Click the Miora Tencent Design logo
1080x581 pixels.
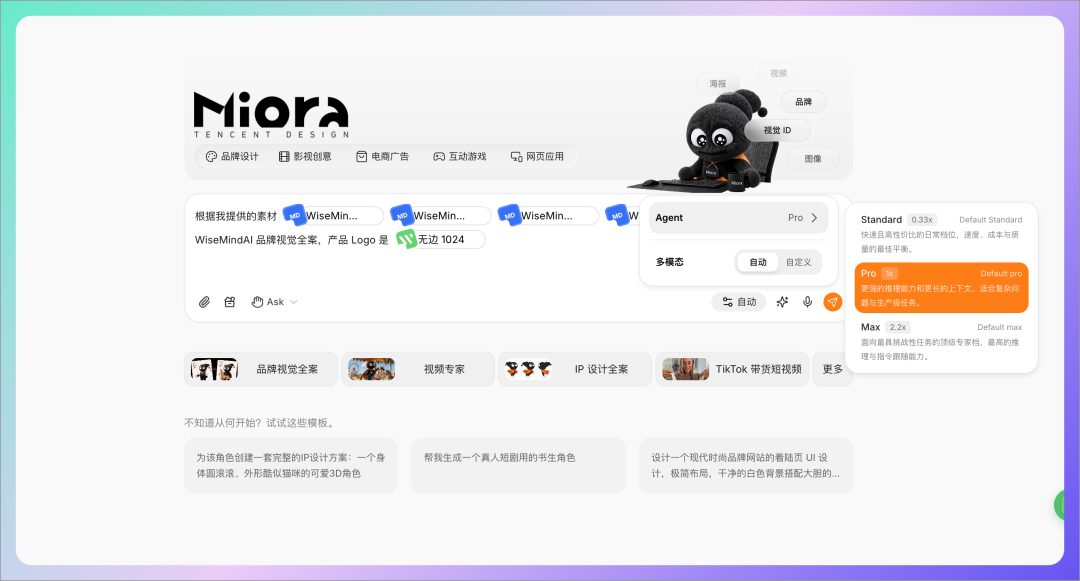click(x=271, y=115)
